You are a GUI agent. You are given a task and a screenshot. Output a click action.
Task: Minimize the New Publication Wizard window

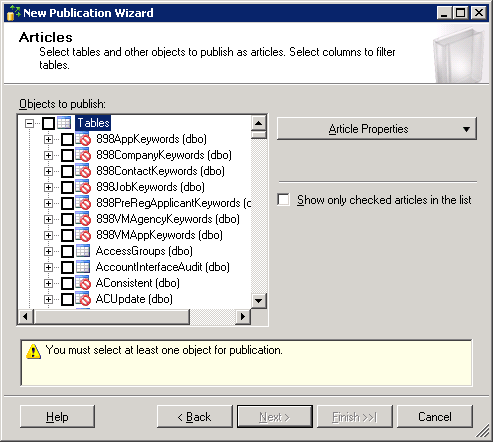pyautogui.click(x=444, y=13)
